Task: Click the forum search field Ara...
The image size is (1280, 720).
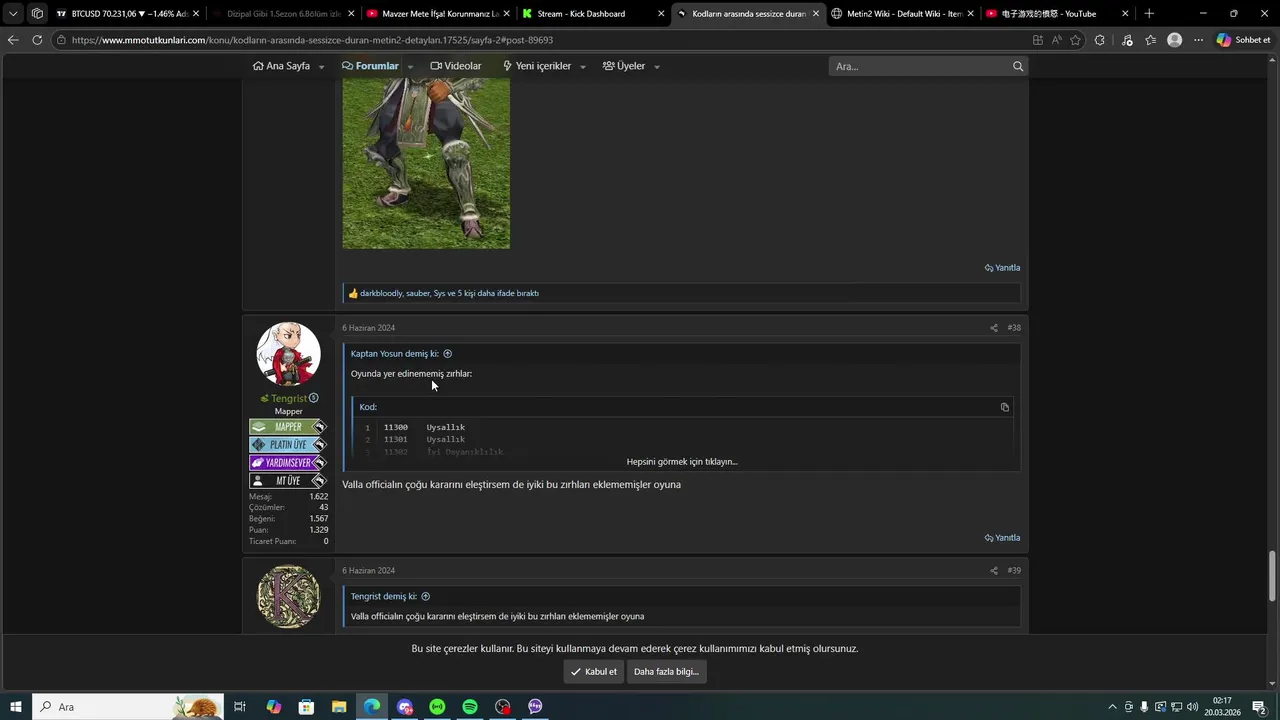Action: click(918, 66)
